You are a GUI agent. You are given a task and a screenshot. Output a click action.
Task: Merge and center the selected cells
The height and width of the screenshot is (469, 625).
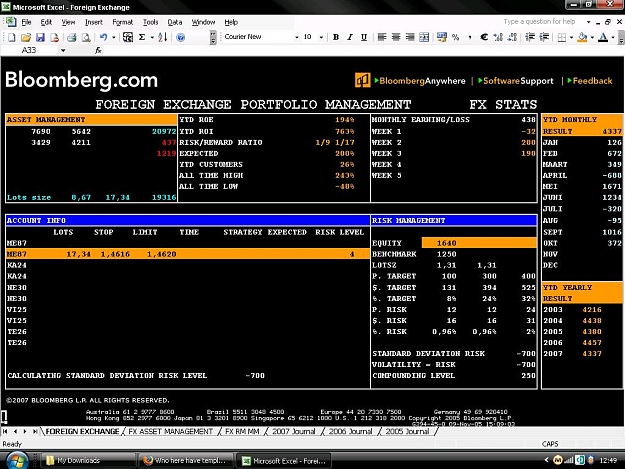coord(424,37)
